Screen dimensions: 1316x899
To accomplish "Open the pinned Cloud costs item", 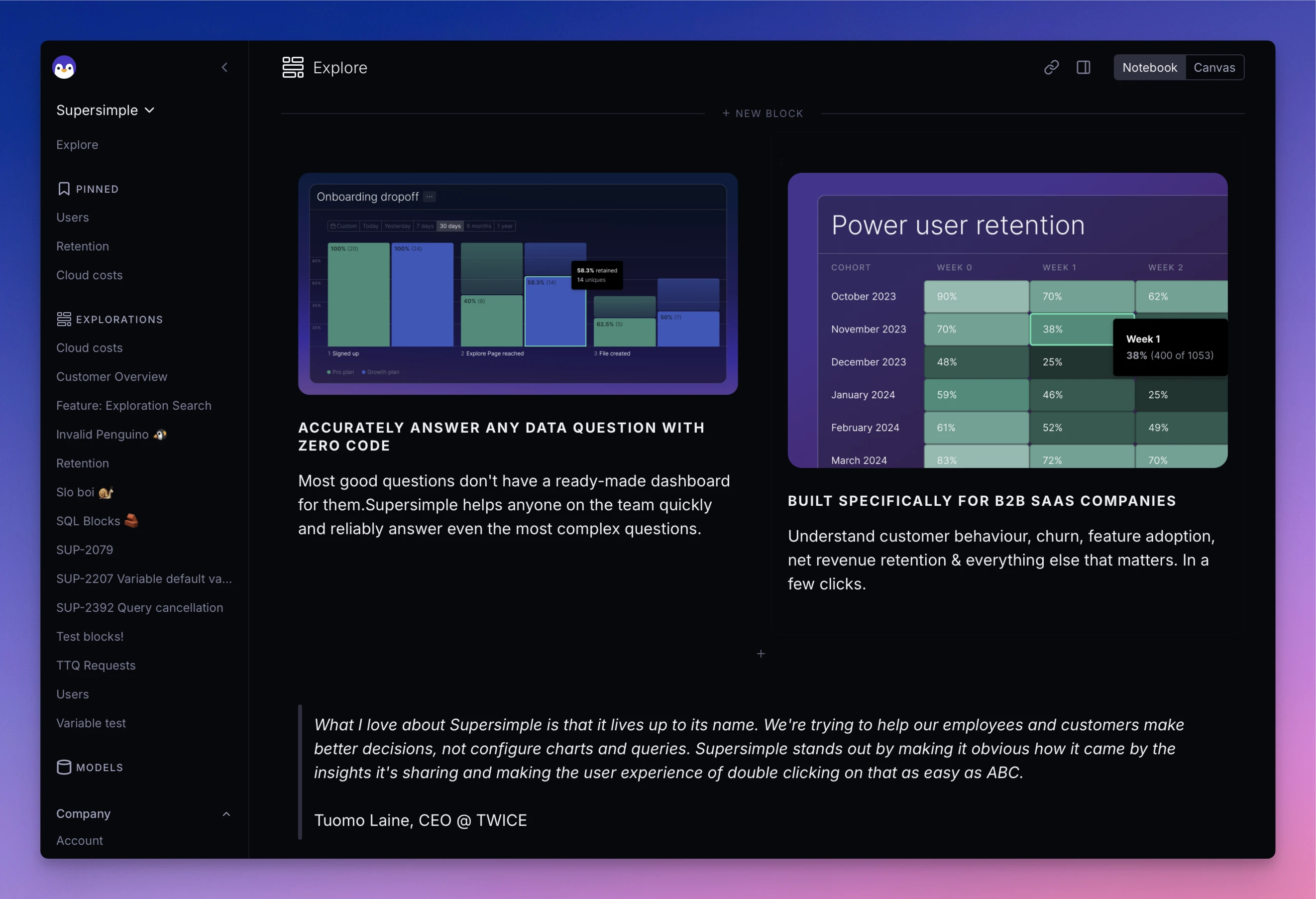I will pyautogui.click(x=90, y=275).
